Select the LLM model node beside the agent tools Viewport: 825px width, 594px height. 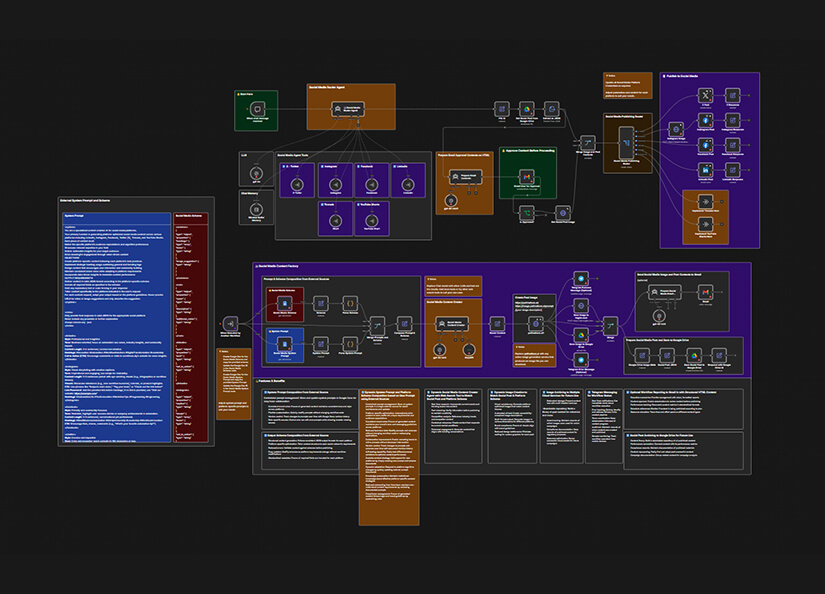pyautogui.click(x=256, y=173)
